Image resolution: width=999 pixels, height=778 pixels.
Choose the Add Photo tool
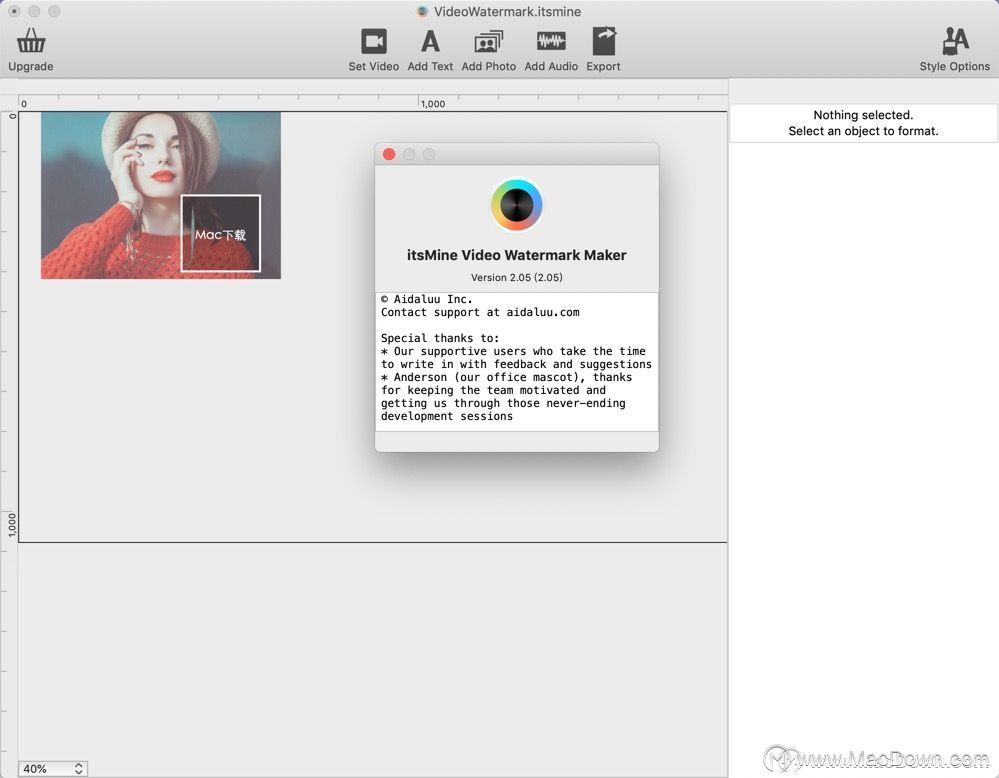pos(489,42)
